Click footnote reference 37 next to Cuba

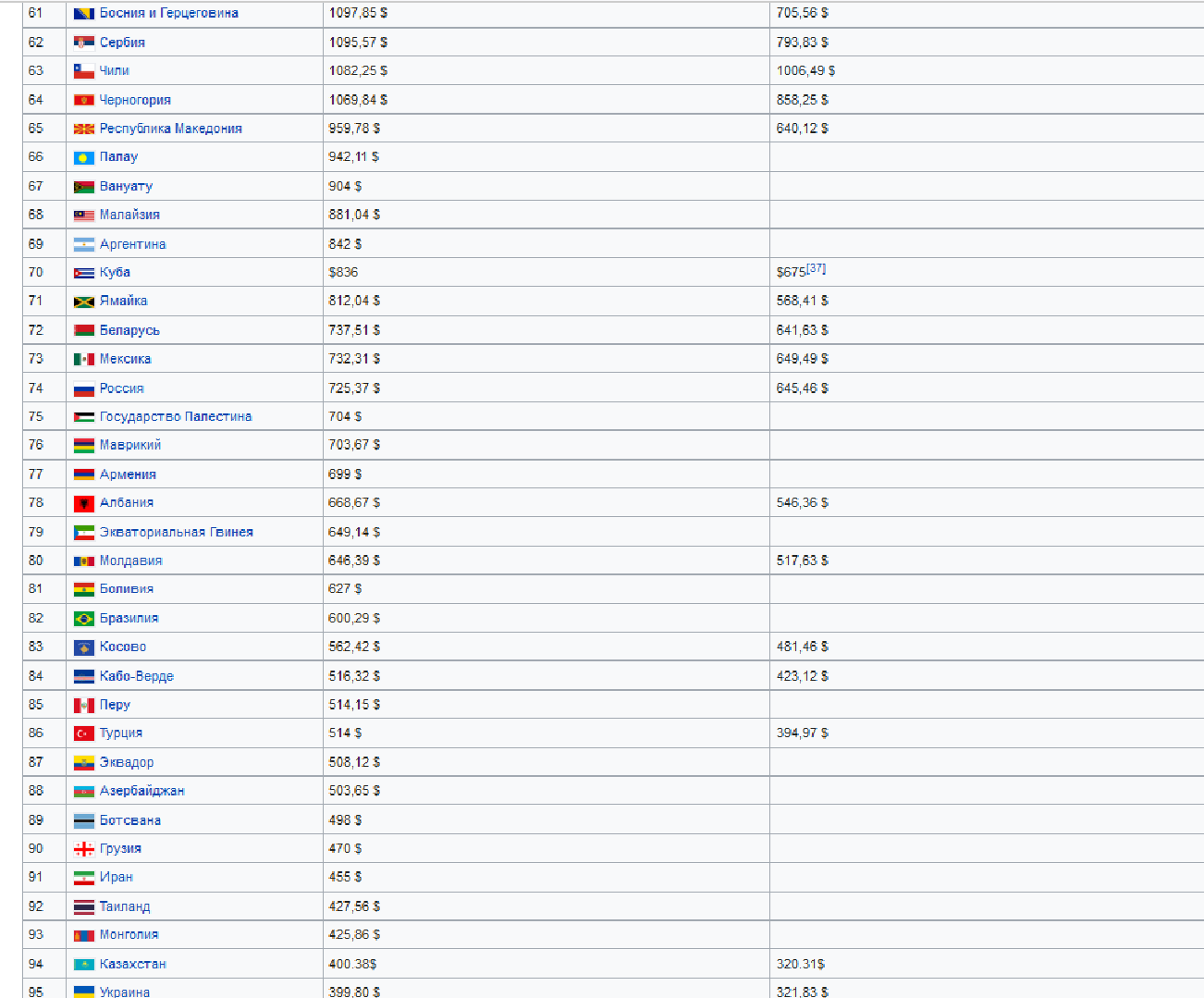(x=816, y=268)
